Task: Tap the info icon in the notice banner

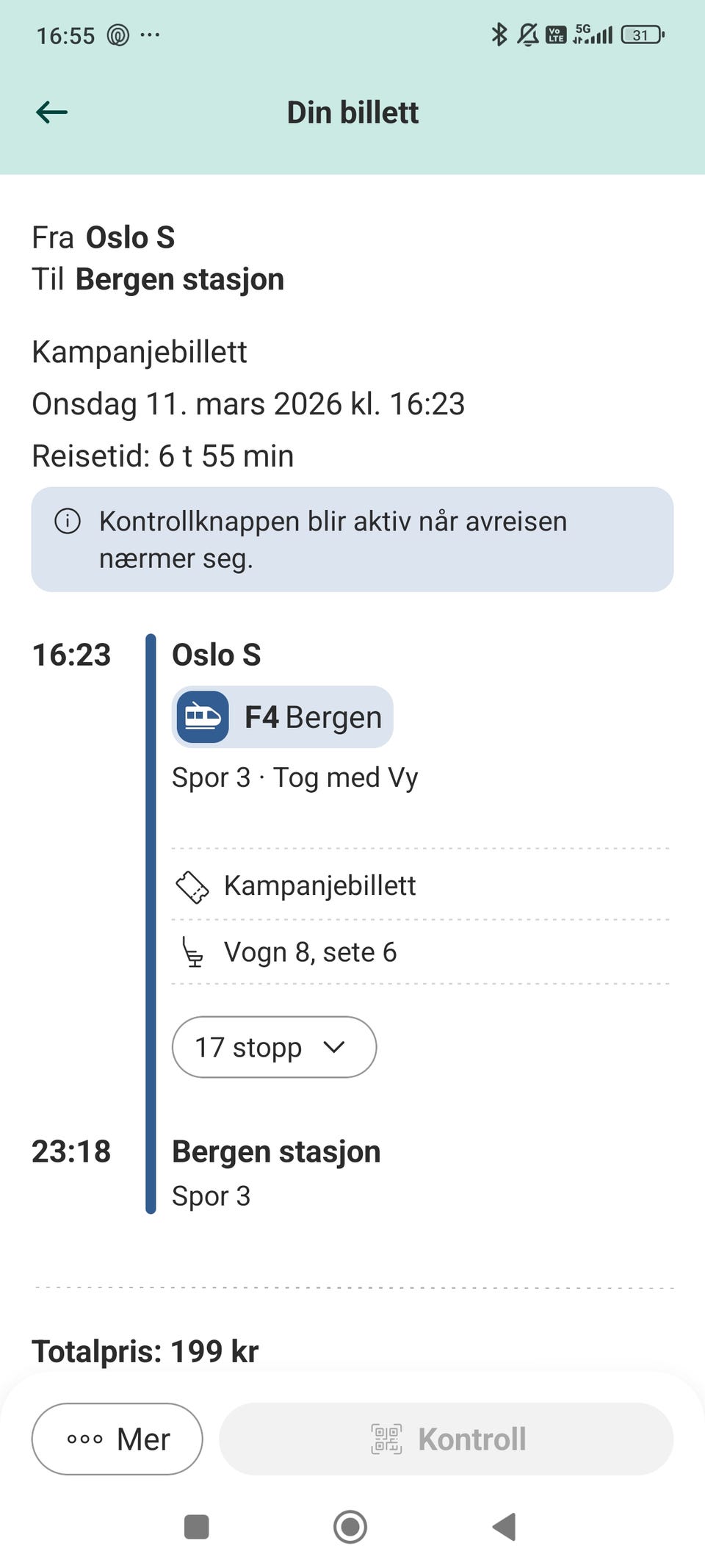Action: [68, 522]
